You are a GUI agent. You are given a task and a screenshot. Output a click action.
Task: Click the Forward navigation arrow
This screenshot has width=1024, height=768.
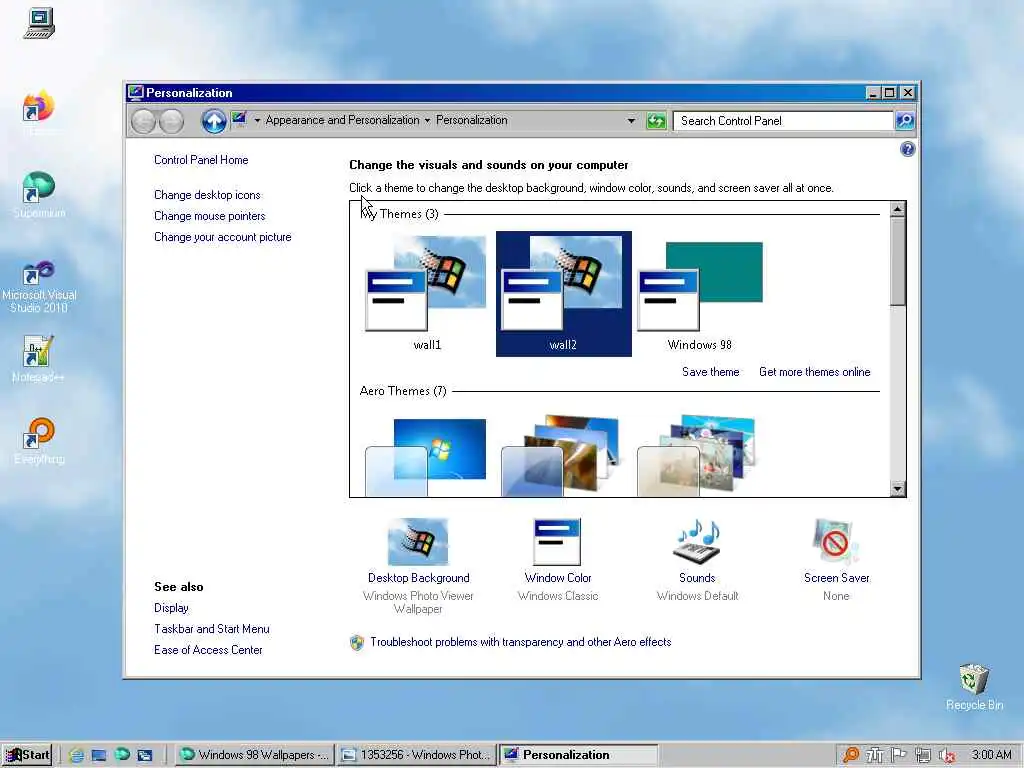pyautogui.click(x=171, y=121)
